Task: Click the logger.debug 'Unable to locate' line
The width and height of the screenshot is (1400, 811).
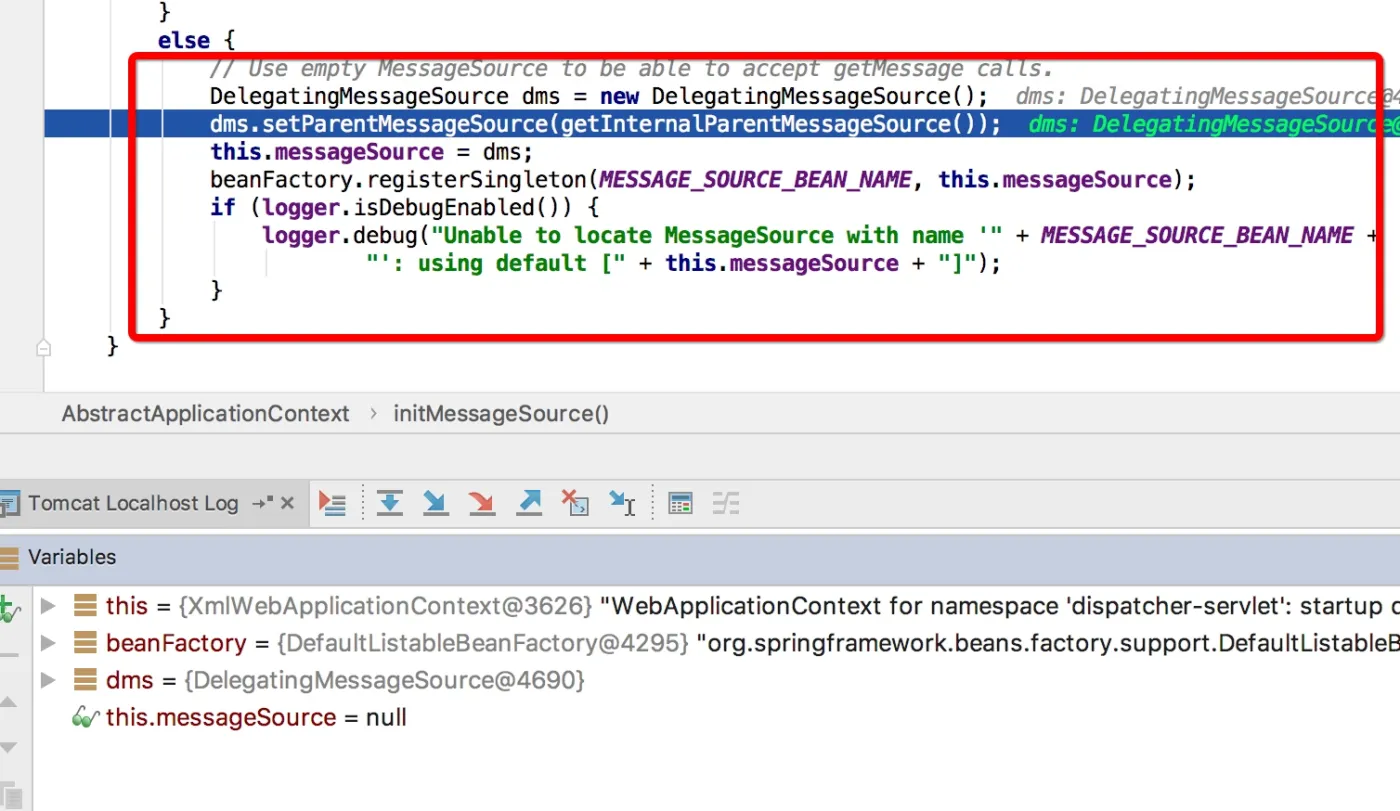Action: [x=821, y=236]
